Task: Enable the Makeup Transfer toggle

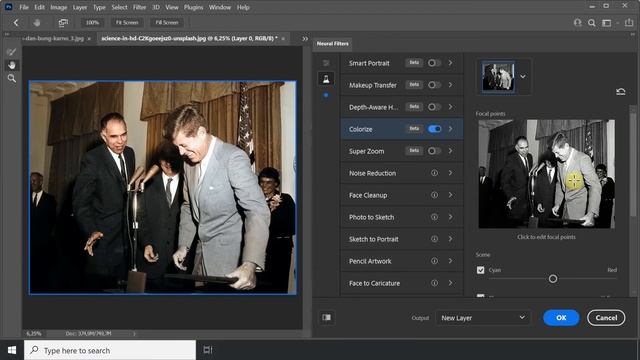Action: (x=434, y=85)
